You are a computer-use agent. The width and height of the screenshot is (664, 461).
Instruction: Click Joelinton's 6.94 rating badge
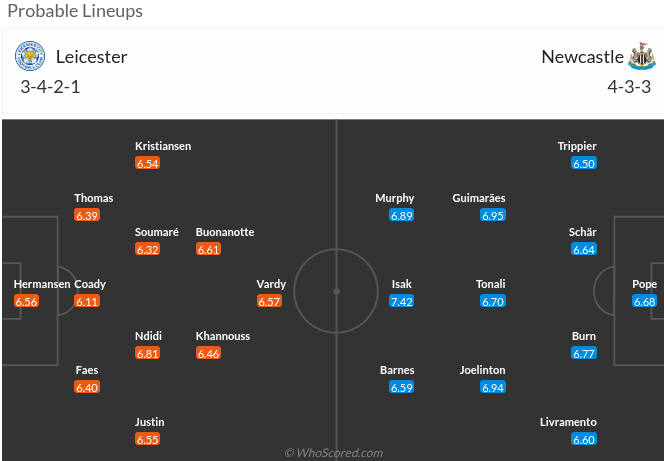pyautogui.click(x=491, y=387)
